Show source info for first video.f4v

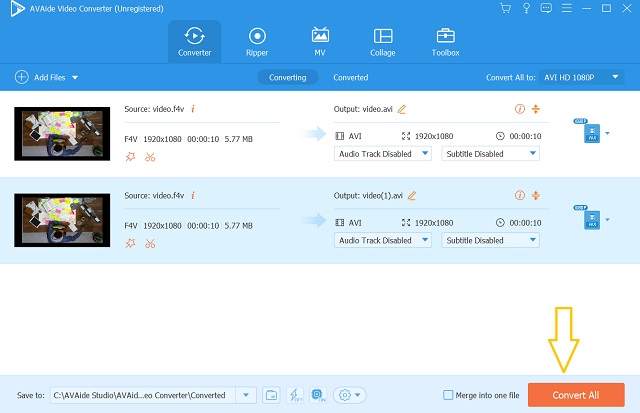point(193,109)
